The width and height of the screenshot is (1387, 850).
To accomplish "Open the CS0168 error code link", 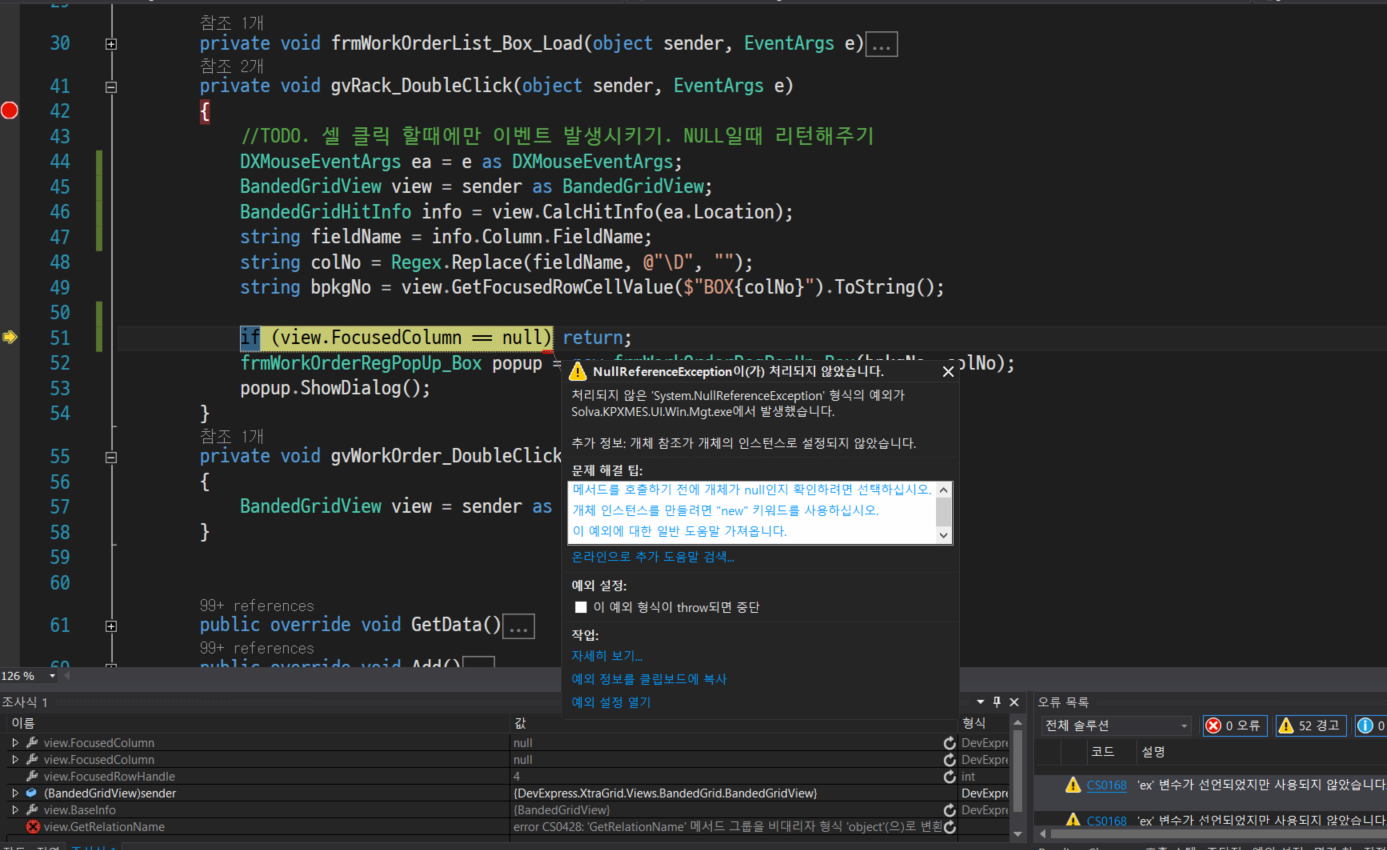I will click(x=1106, y=785).
